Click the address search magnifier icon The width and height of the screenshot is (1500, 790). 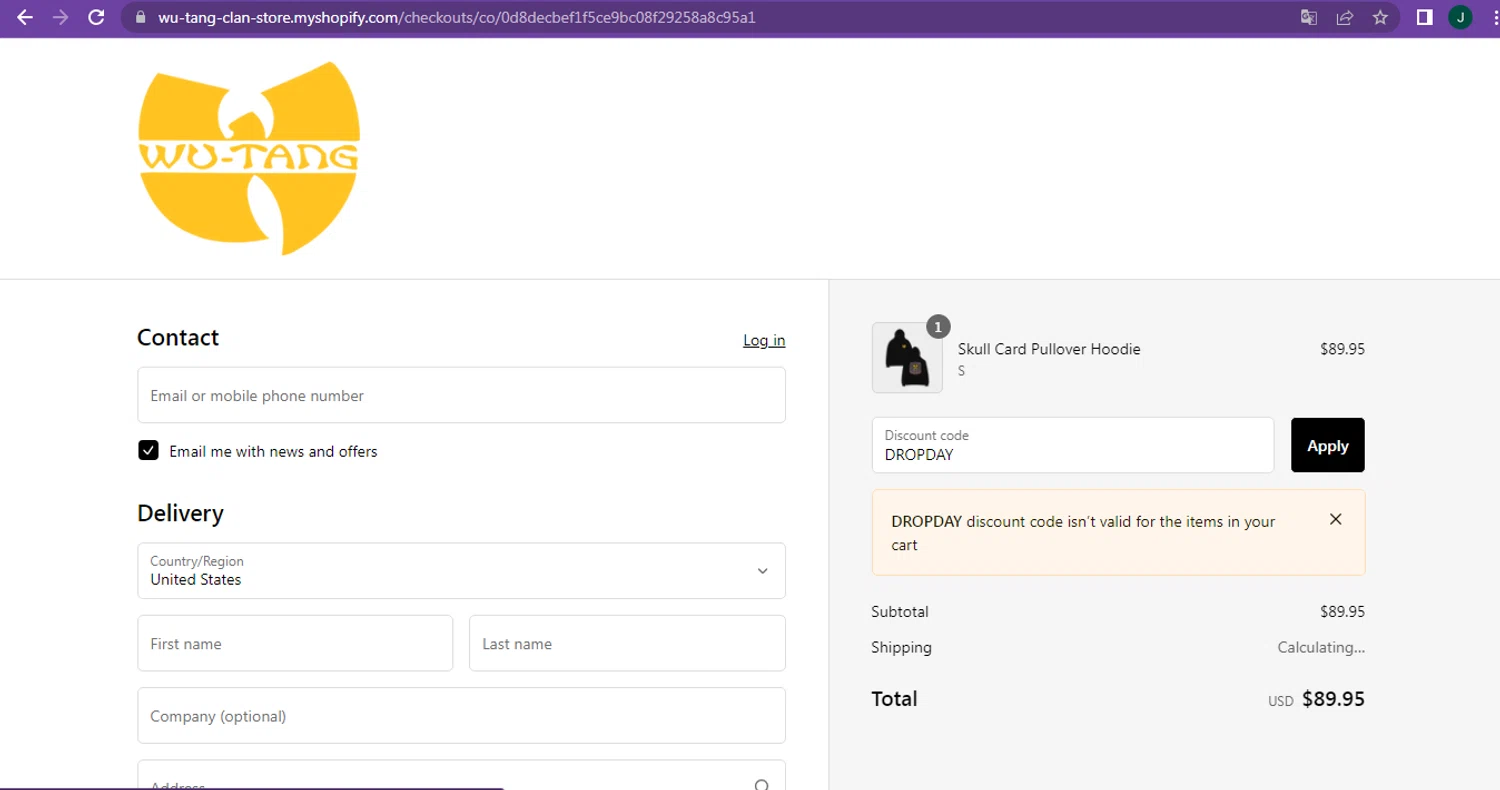[x=761, y=785]
